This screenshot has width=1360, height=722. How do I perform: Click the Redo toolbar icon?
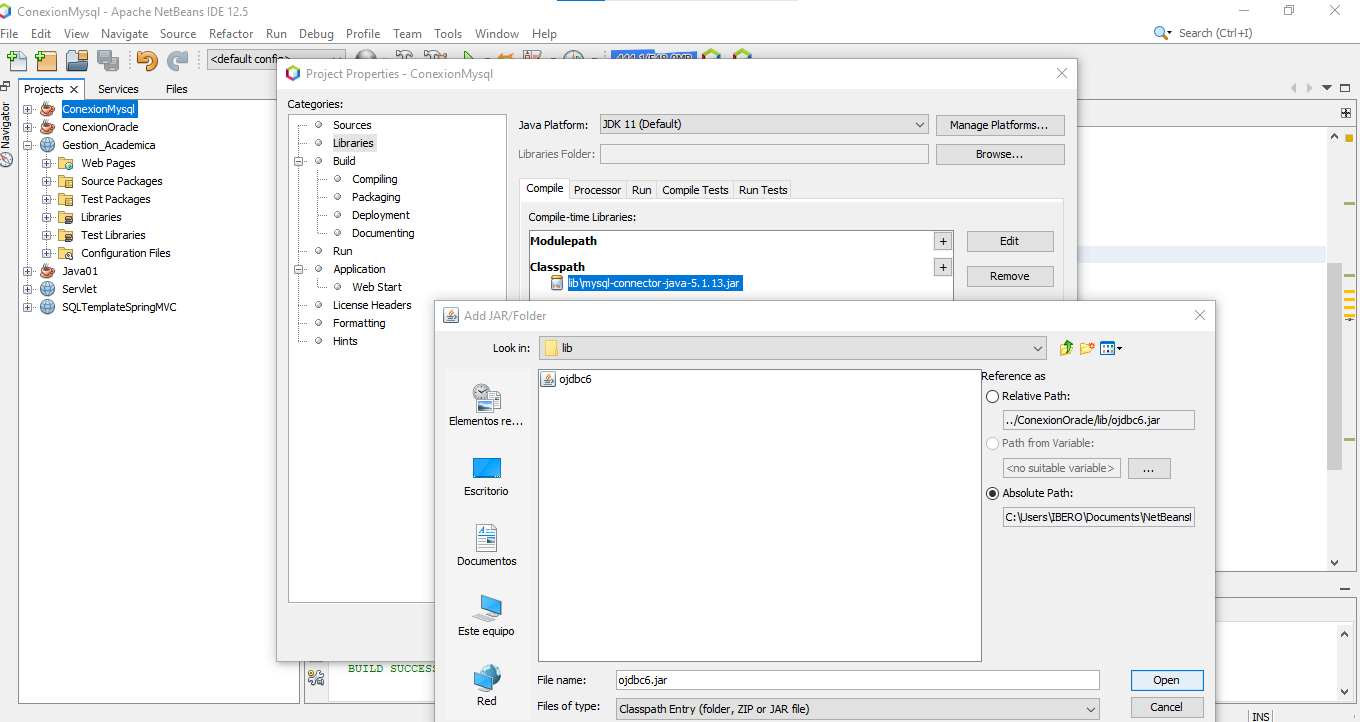coord(178,60)
